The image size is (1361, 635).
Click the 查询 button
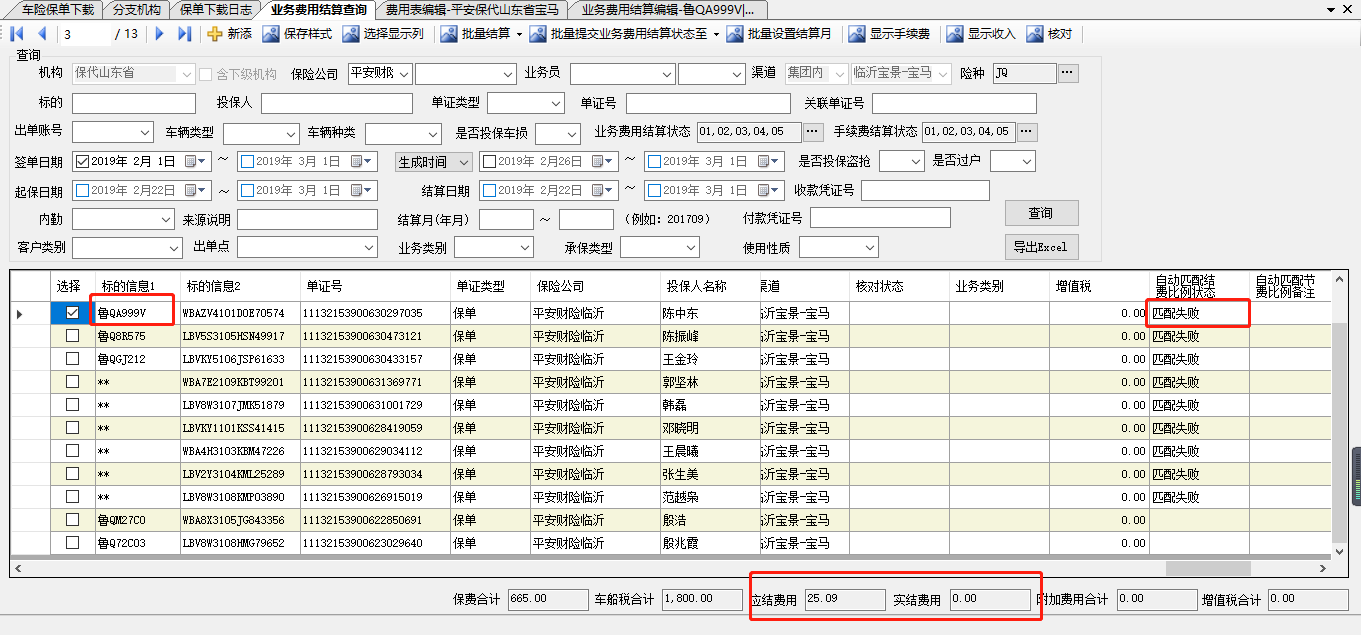click(x=1041, y=213)
